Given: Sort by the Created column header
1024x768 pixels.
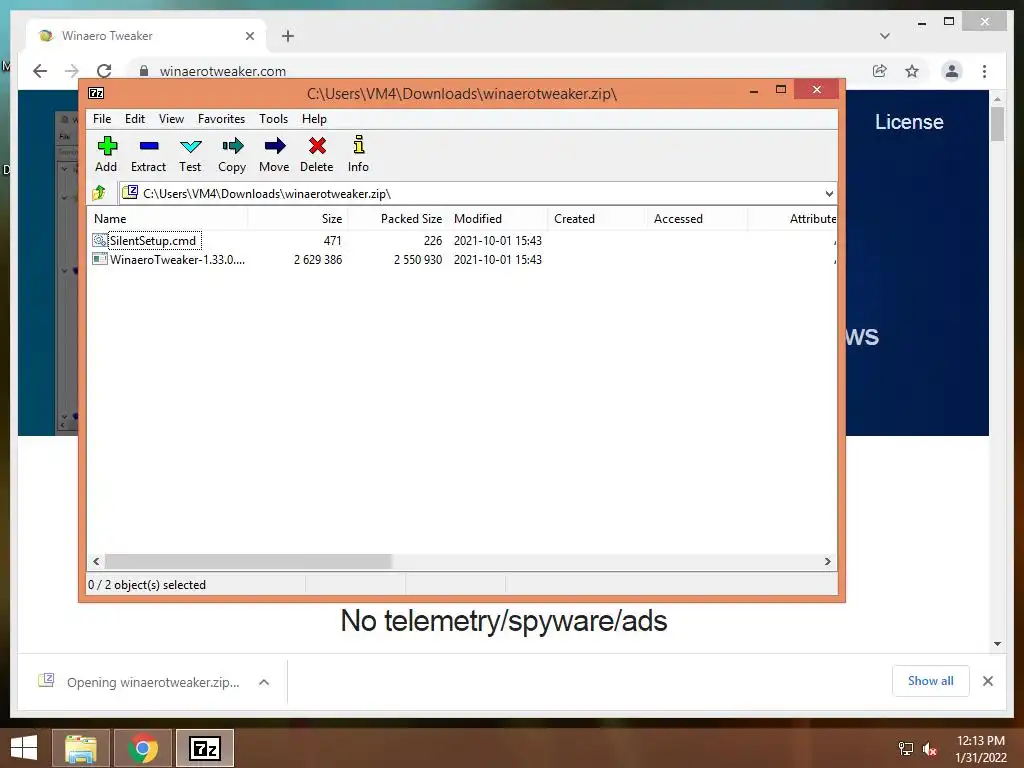Looking at the screenshot, I should tap(596, 219).
